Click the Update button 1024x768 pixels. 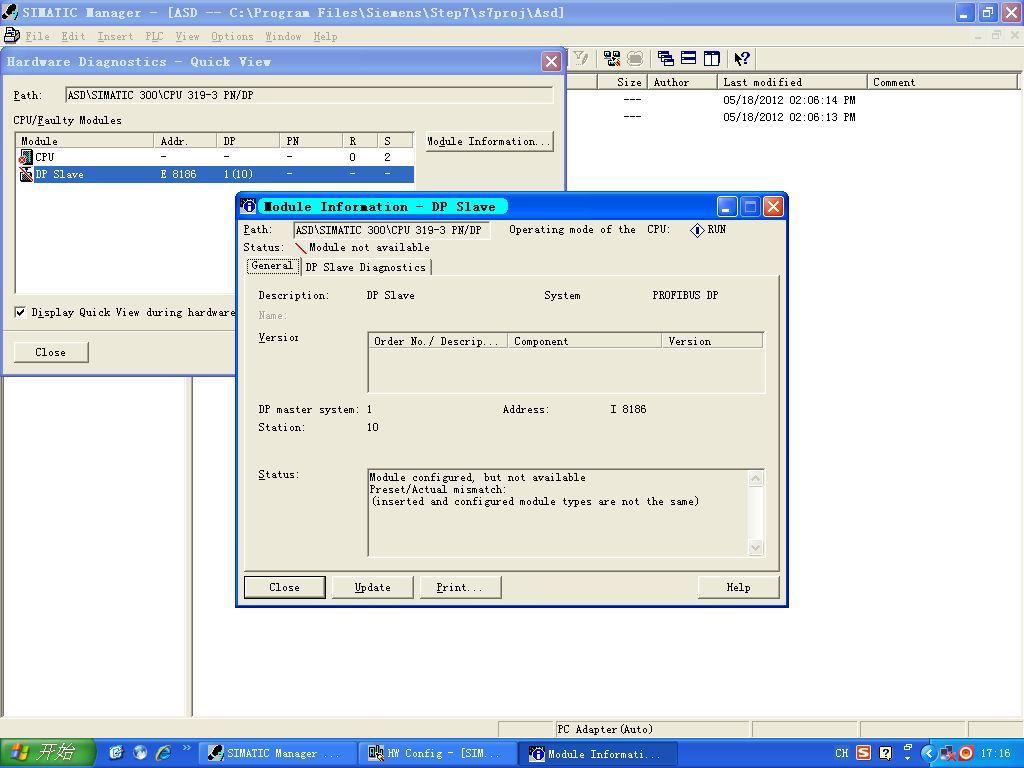(x=373, y=587)
